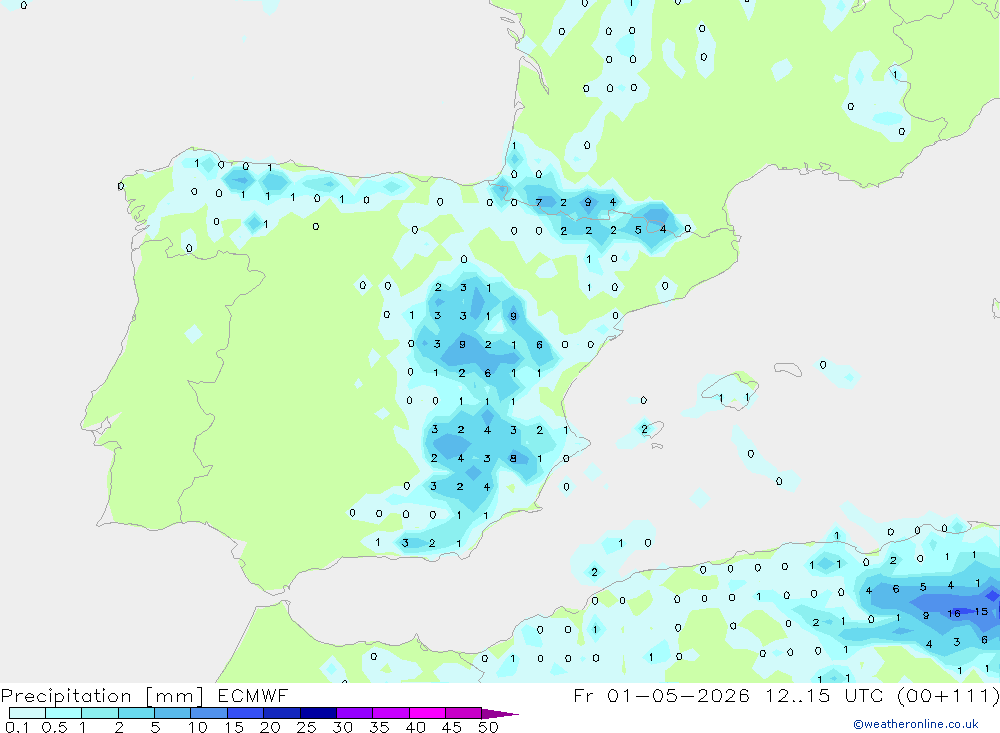Click the legend label '25'
This screenshot has width=1000, height=733.
pyautogui.click(x=306, y=727)
